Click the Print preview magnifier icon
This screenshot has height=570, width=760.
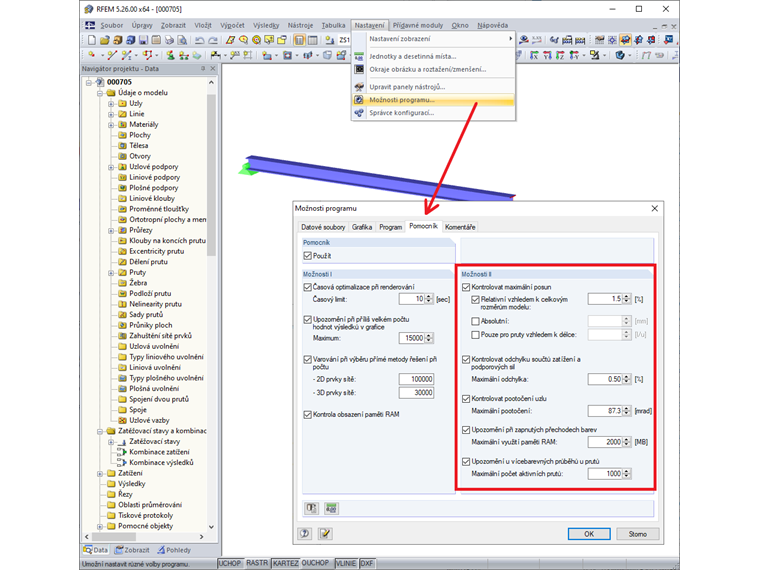point(182,40)
